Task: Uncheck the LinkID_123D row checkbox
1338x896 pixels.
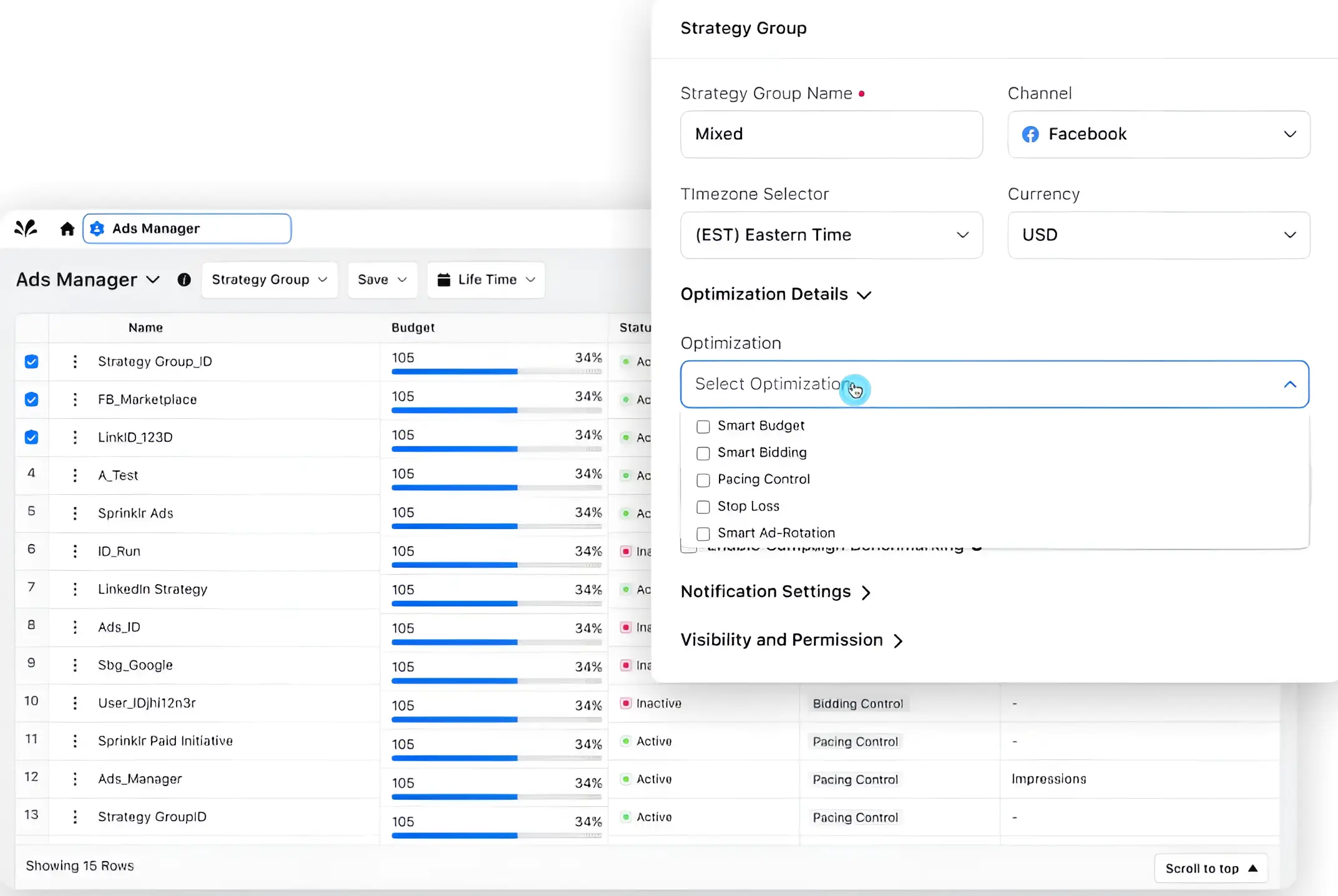Action: coord(31,437)
